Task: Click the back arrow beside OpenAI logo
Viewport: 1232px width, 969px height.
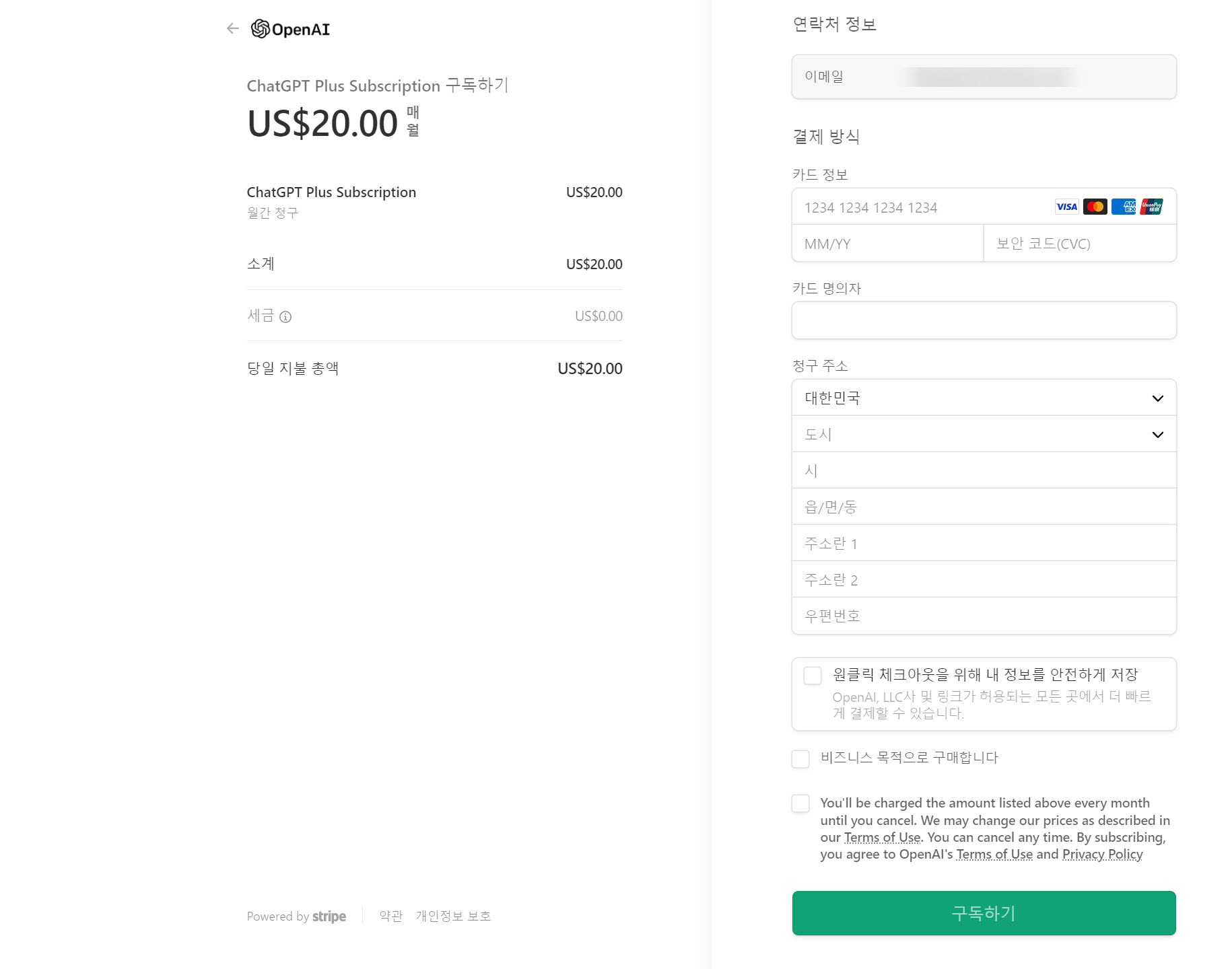Action: click(x=233, y=28)
